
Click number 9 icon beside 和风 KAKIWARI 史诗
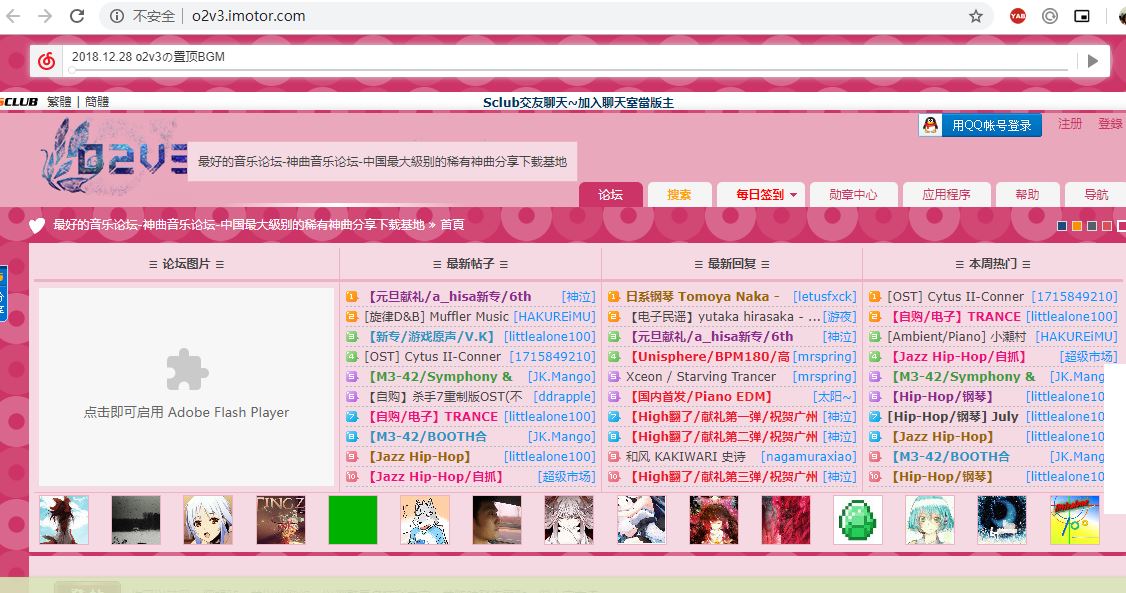point(613,457)
